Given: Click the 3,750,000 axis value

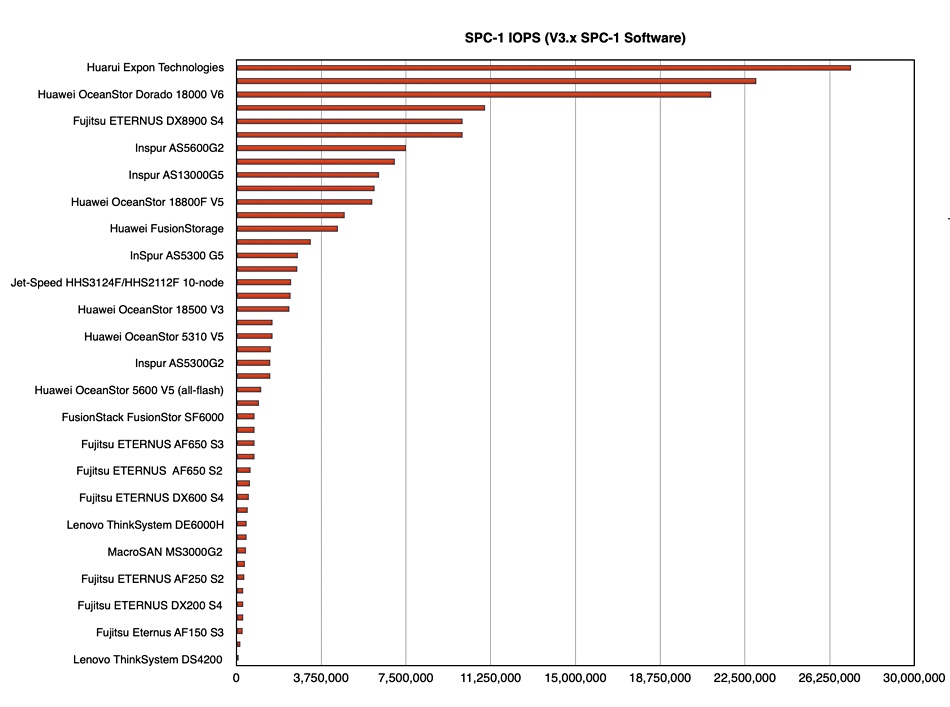Looking at the screenshot, I should click(x=321, y=678).
